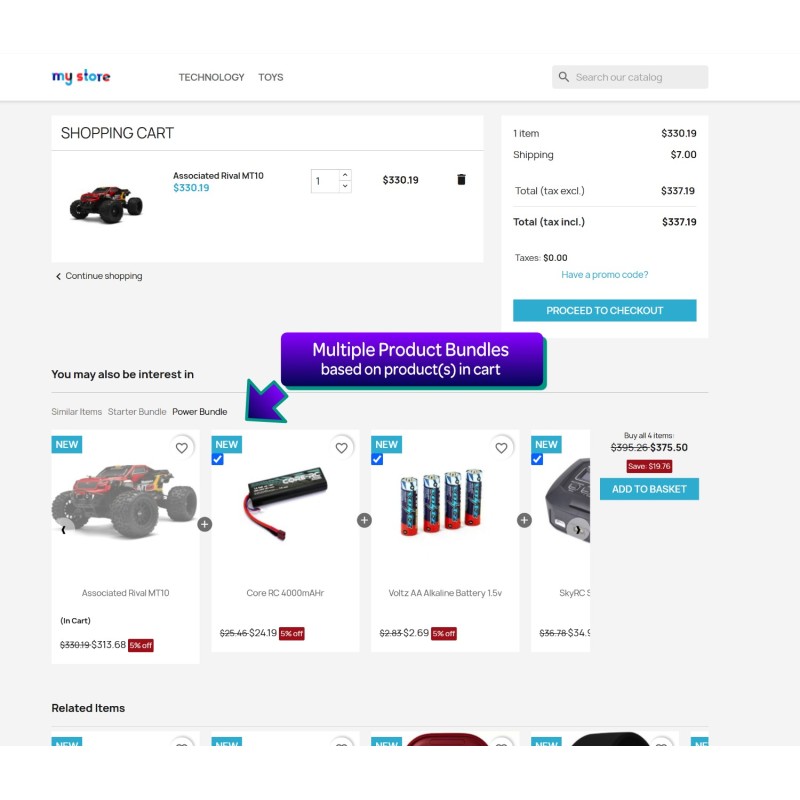Click the bundle monster truck image

coord(126,500)
